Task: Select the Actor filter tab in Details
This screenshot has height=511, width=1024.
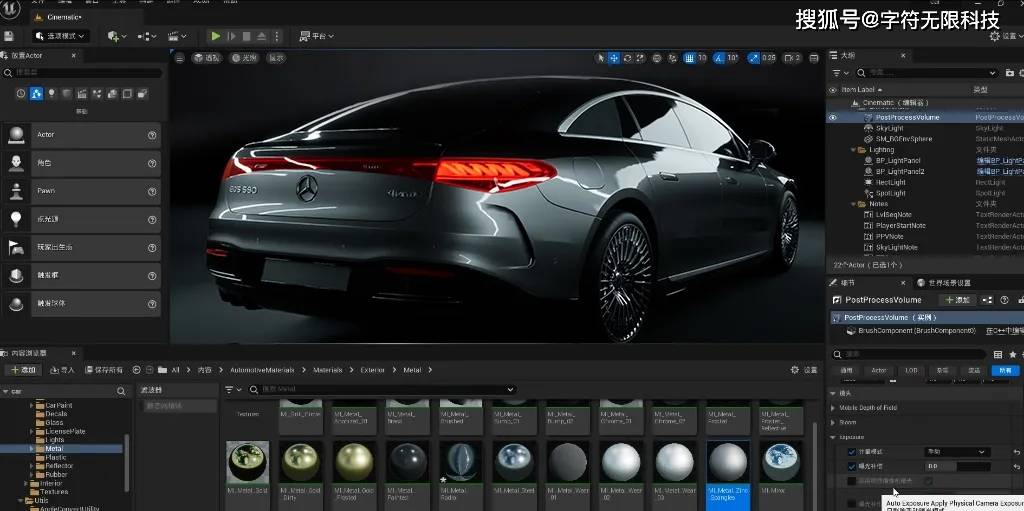Action: [x=879, y=371]
